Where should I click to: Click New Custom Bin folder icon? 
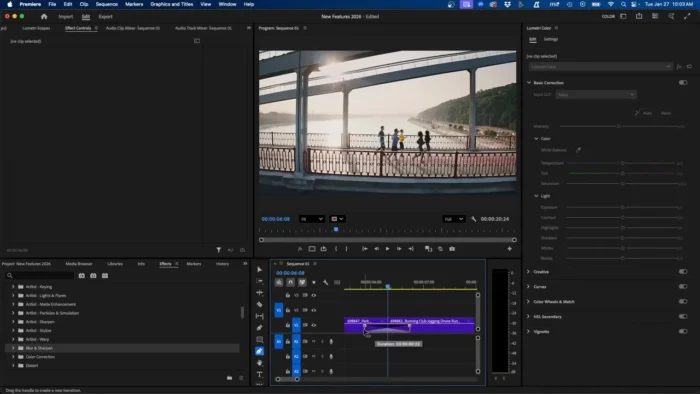[229, 378]
